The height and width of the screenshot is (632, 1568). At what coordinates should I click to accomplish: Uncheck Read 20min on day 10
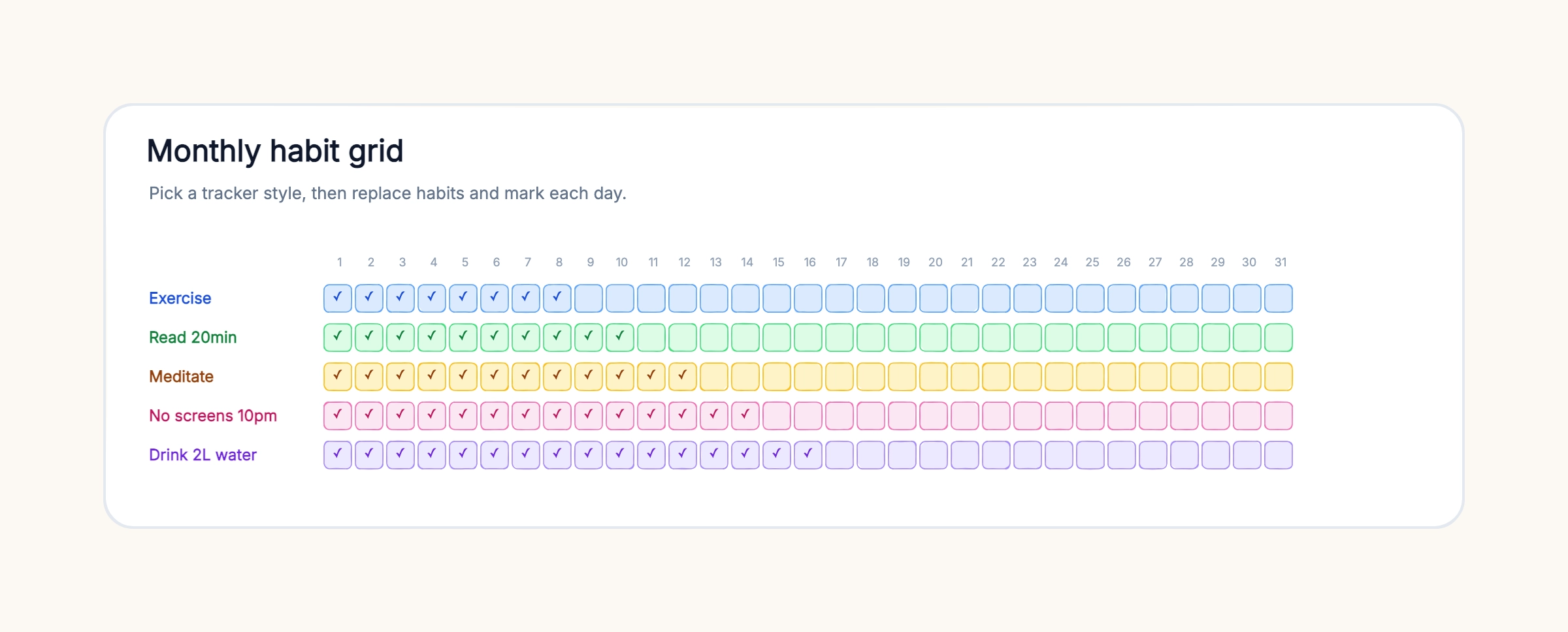point(620,338)
